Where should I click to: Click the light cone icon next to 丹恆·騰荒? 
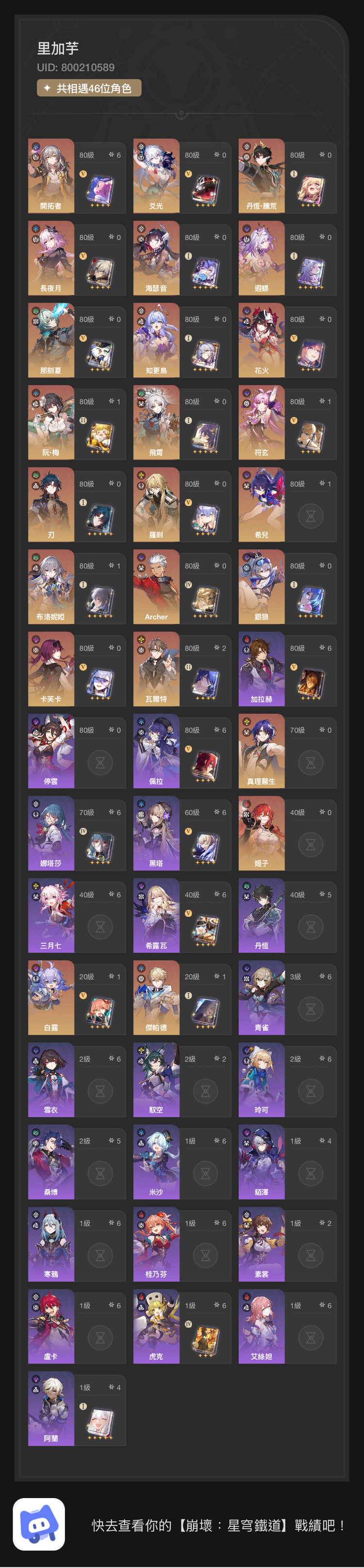click(311, 190)
